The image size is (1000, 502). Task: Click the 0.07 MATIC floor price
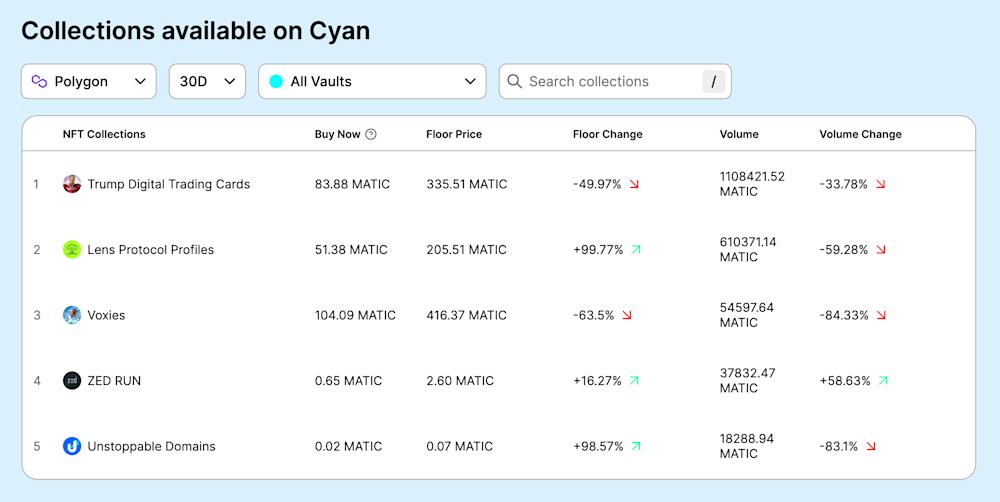pyautogui.click(x=460, y=446)
